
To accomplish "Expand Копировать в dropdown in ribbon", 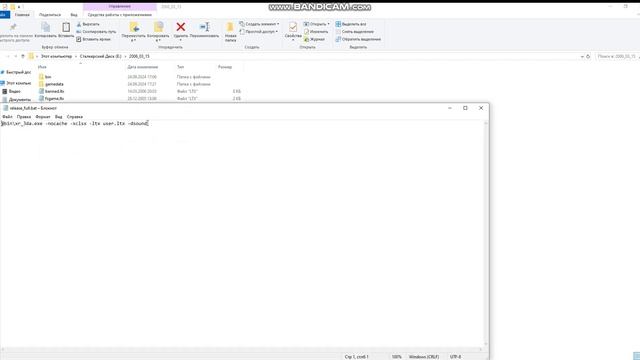I will tap(158, 40).
